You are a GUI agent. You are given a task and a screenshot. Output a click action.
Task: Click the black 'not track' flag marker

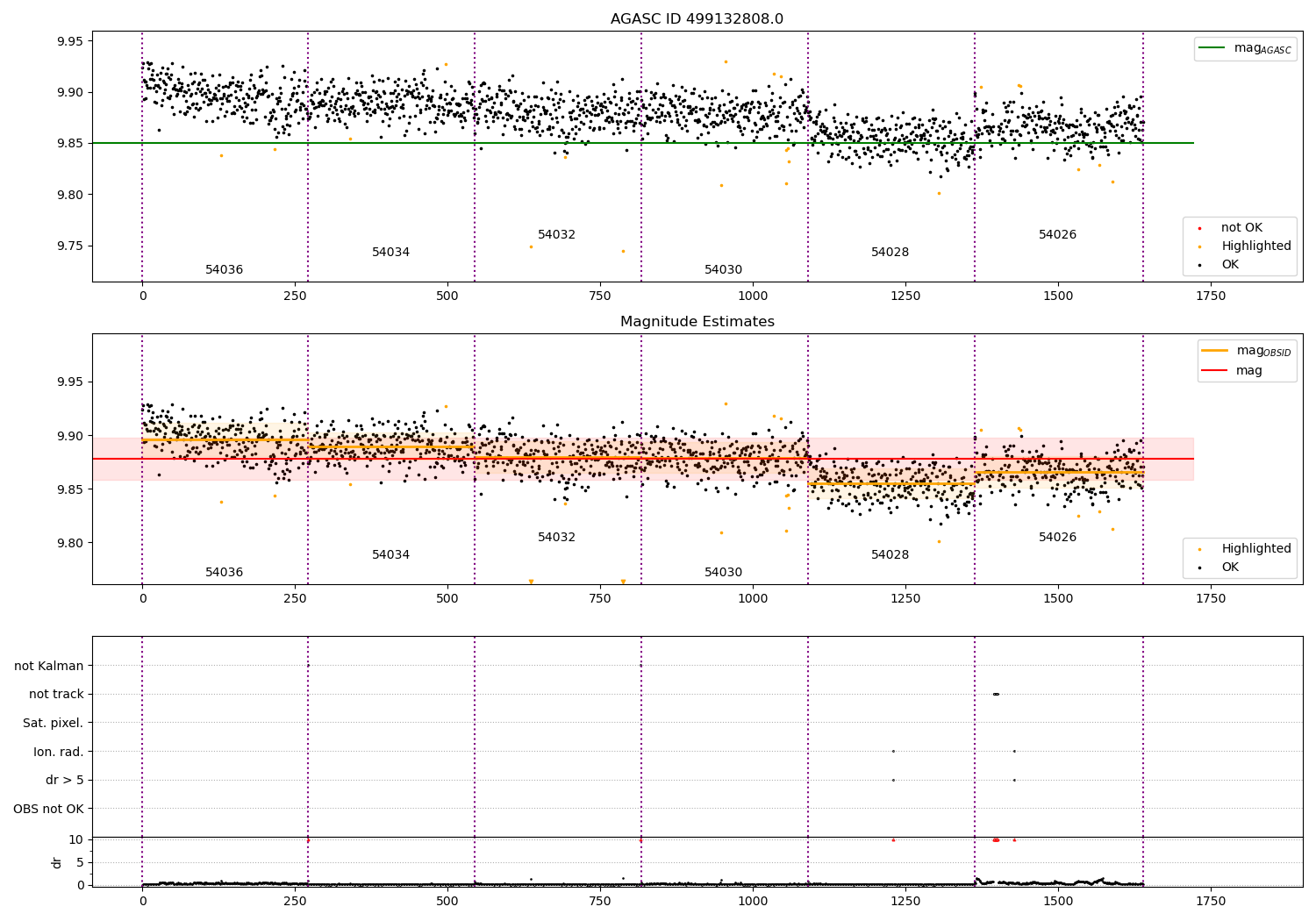tap(996, 694)
